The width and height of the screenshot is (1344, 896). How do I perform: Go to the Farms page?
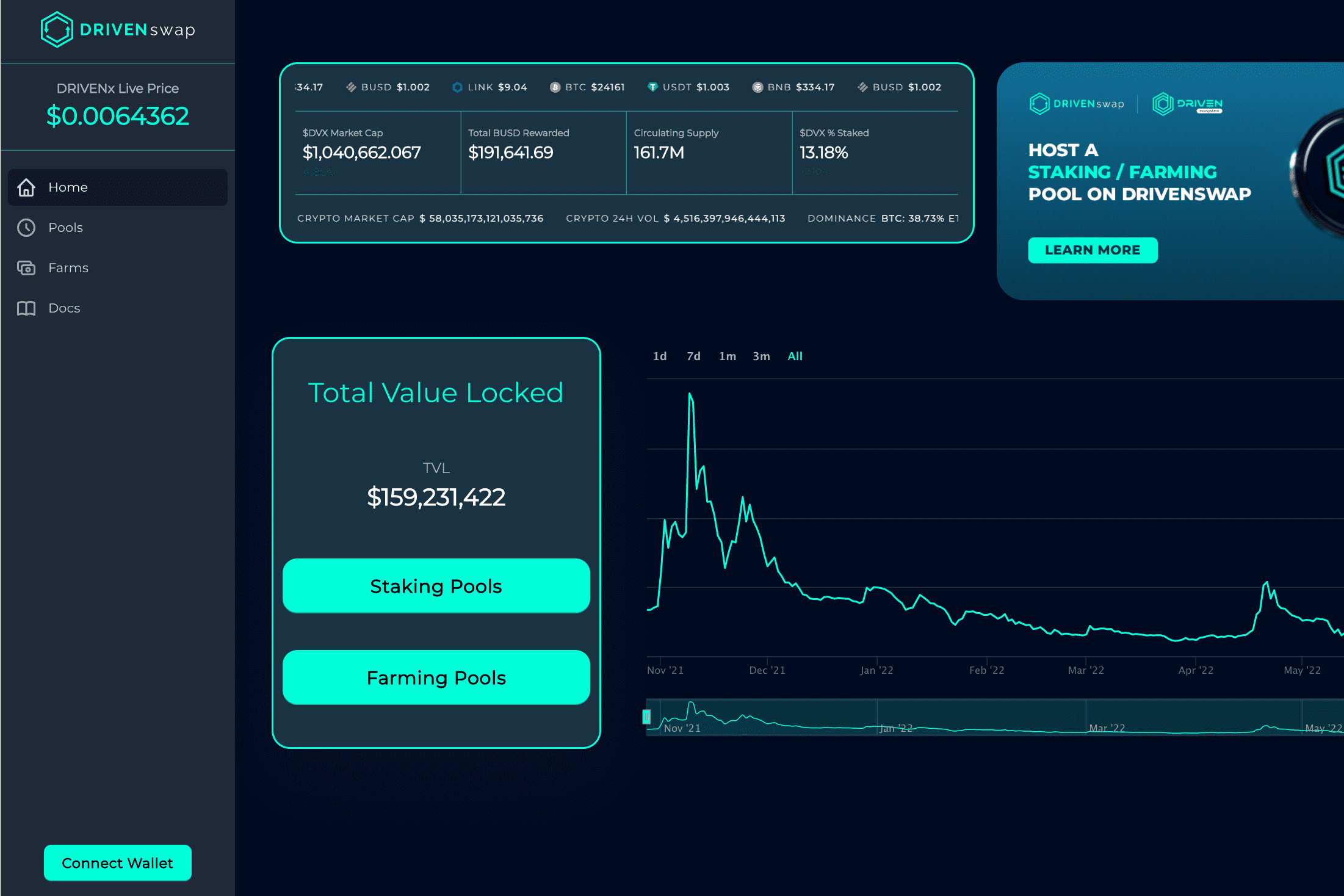click(x=118, y=268)
